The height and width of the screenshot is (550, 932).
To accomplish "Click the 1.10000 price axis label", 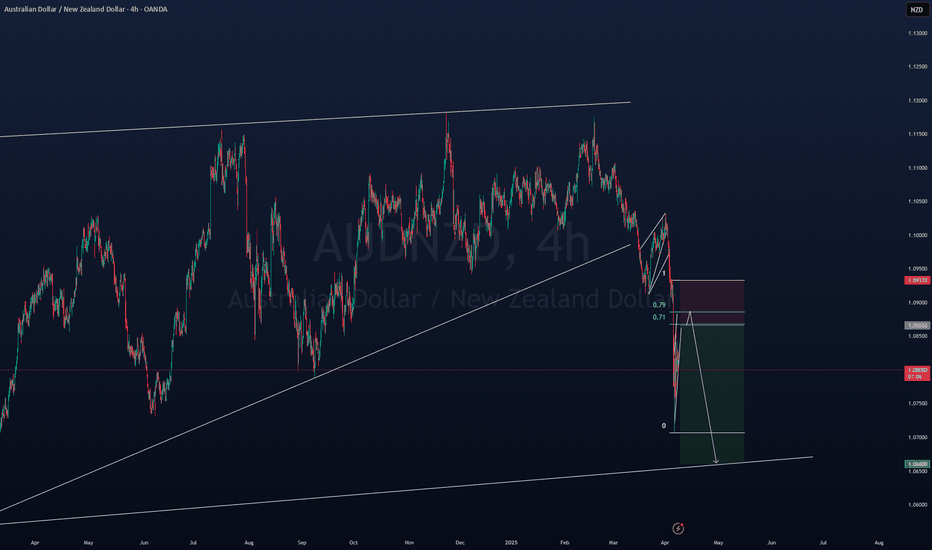I will tap(917, 235).
